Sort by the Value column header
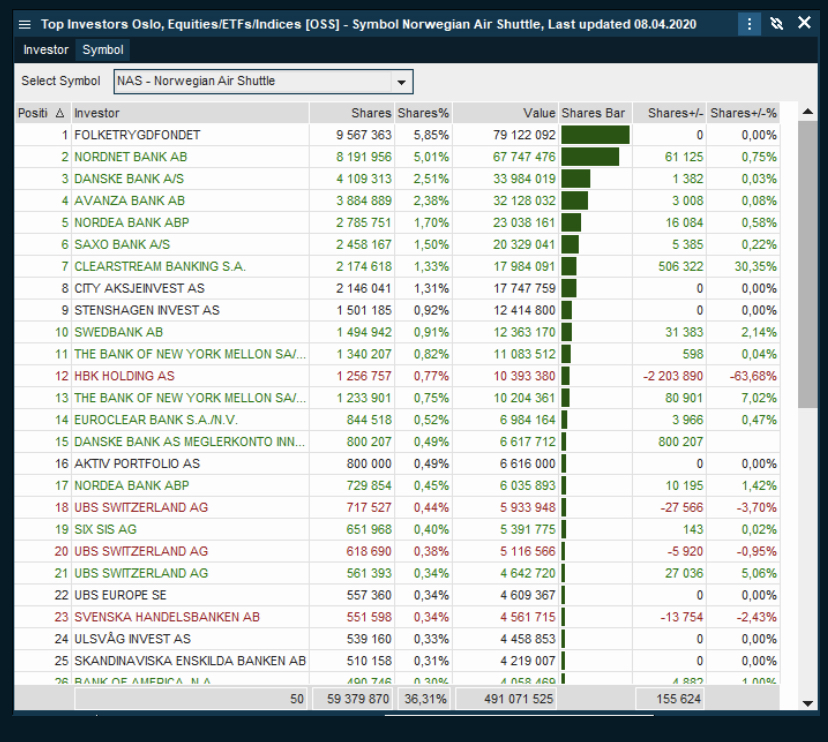828x742 pixels. [x=505, y=113]
